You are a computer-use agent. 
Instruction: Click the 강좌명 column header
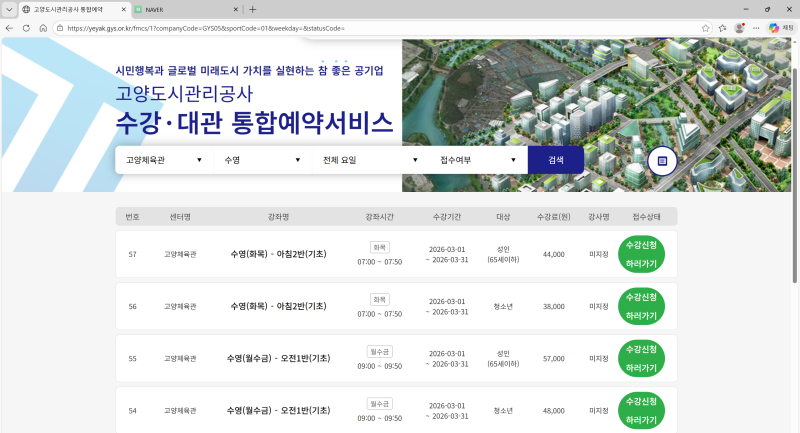[279, 217]
